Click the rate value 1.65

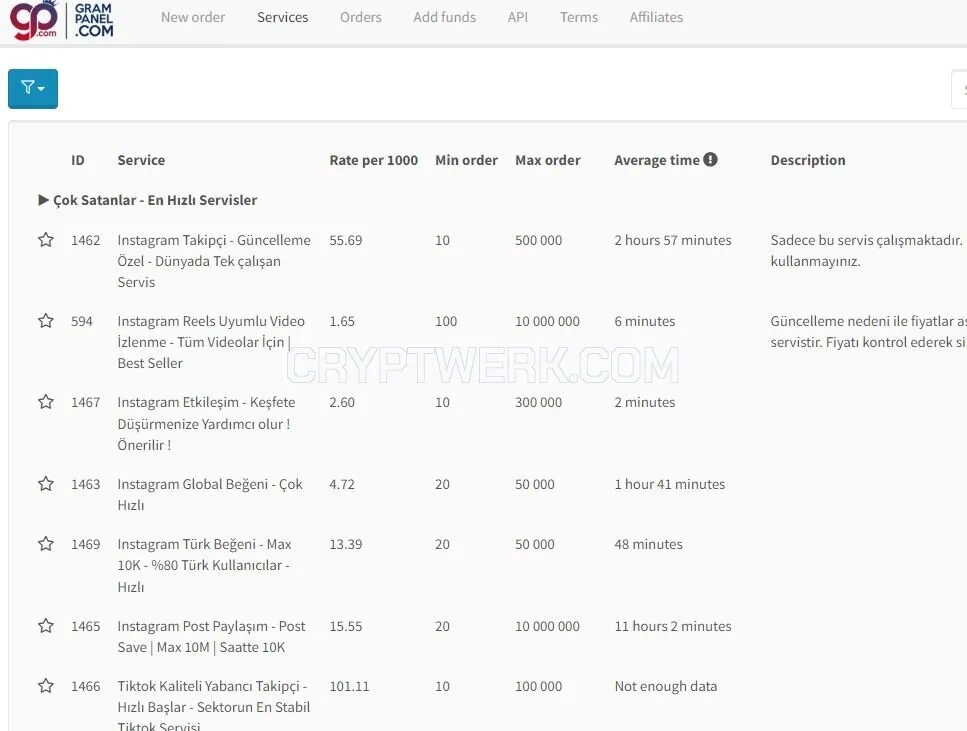[x=342, y=321]
